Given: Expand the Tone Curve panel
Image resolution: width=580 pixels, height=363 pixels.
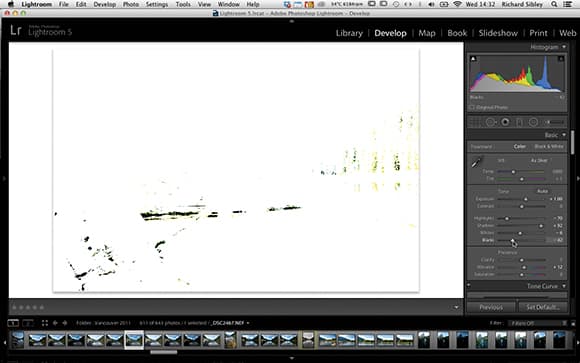Looking at the screenshot, I should click(564, 286).
